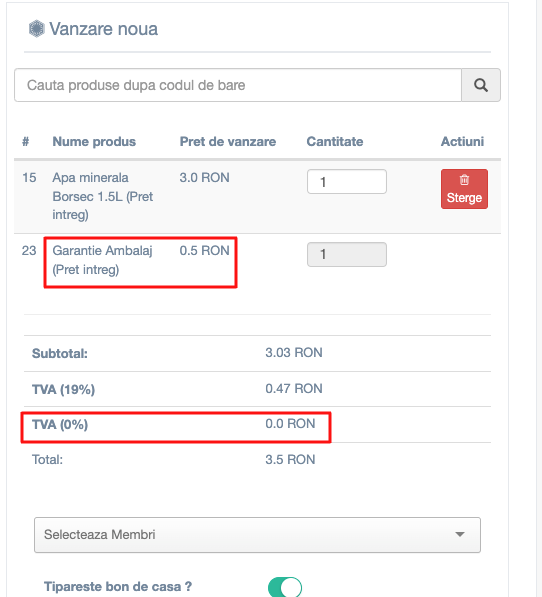Screen dimensions: 542x597
Task: Click the Pret de vanzare column header
Action: tap(228, 142)
